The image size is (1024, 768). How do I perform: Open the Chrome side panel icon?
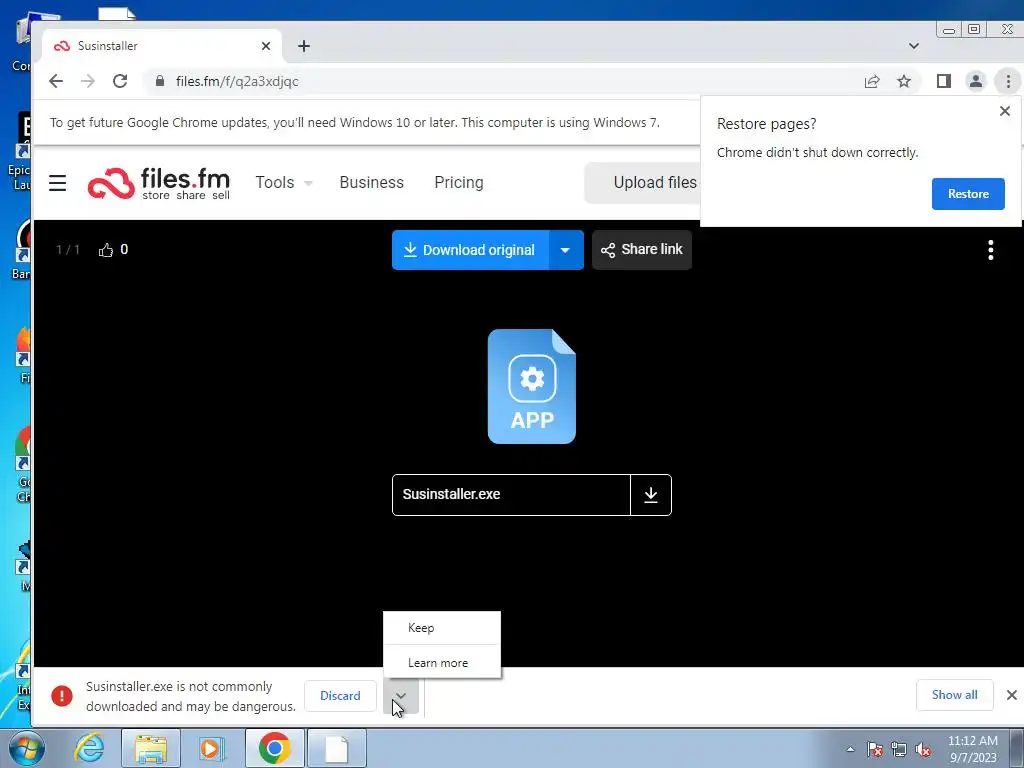tap(944, 81)
